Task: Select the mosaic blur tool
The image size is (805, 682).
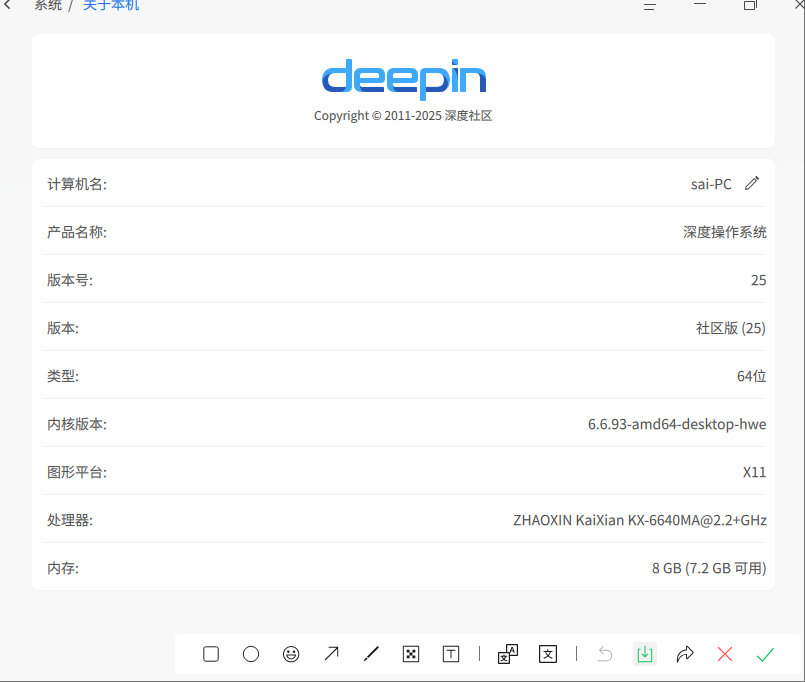Action: [411, 654]
